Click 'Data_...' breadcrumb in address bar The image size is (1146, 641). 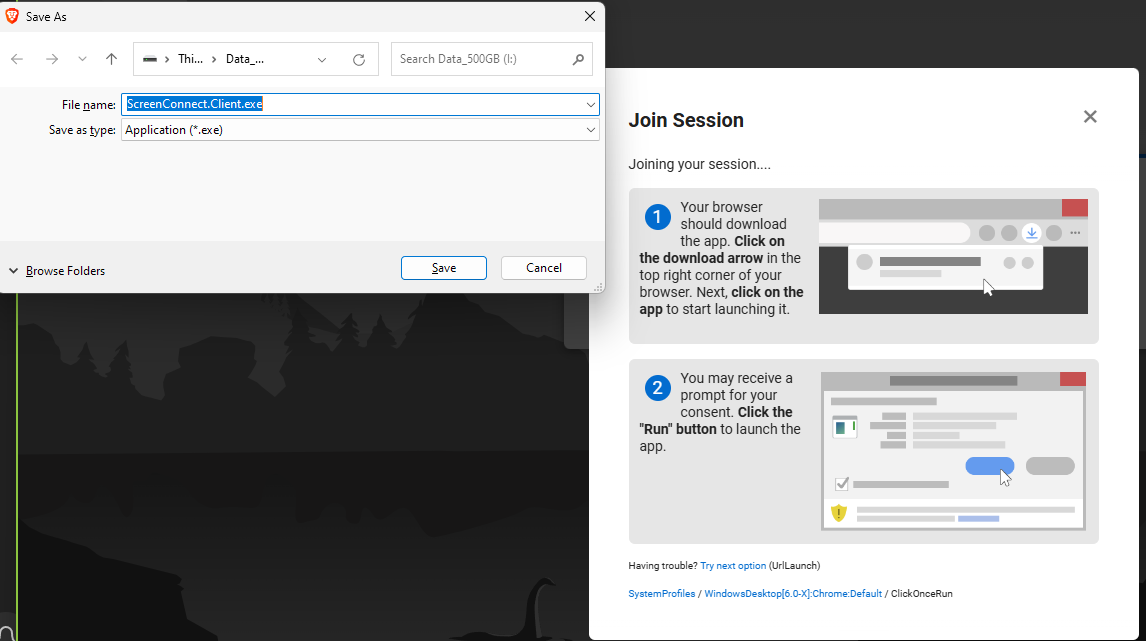coord(245,59)
